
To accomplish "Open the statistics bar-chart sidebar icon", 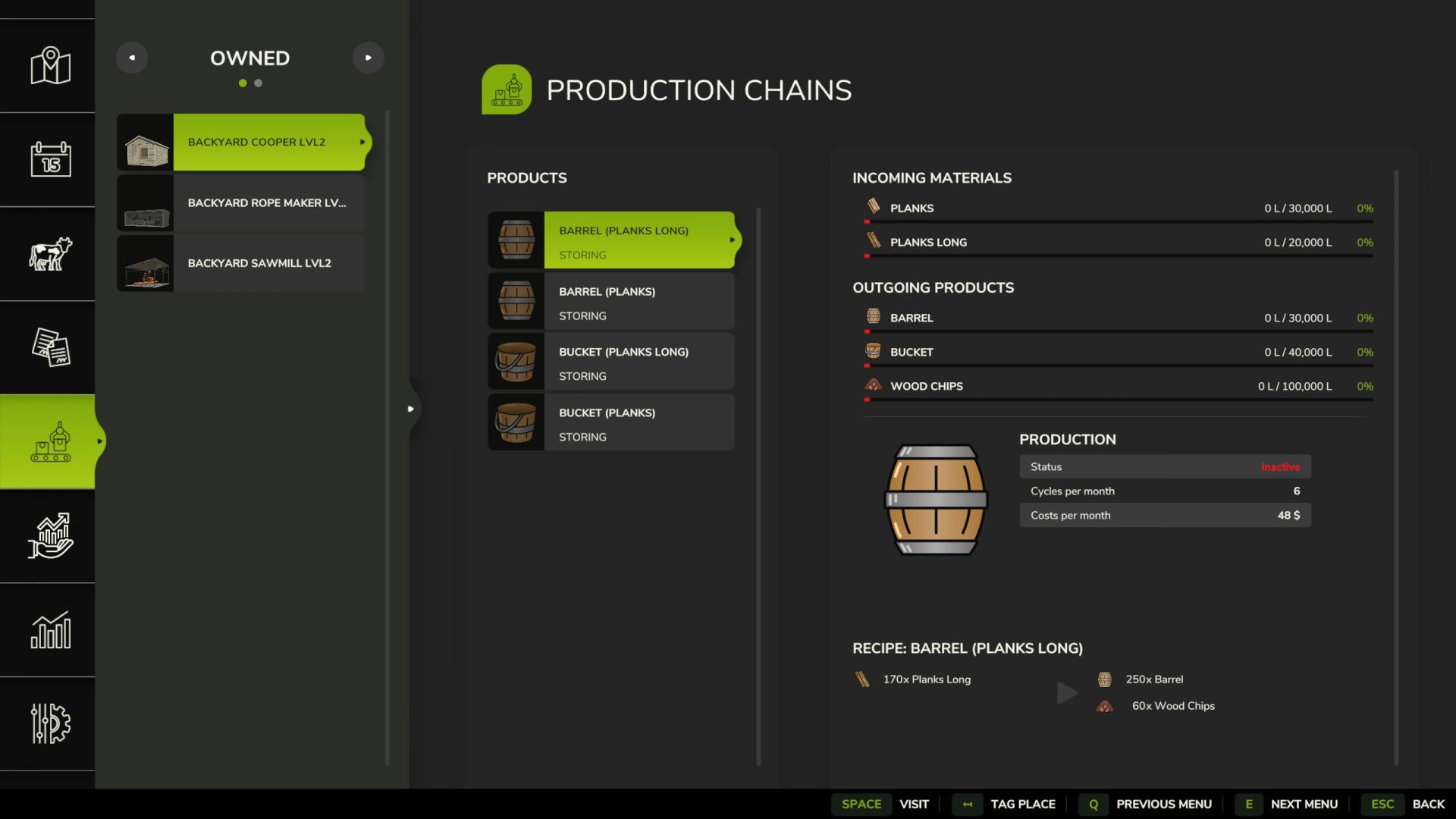I will 50,630.
